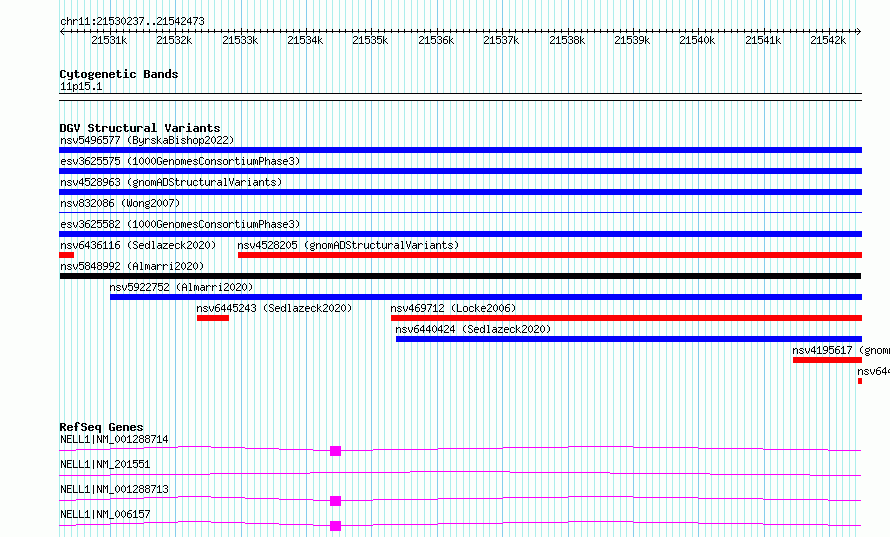Click the 21540k ruler label
Image resolution: width=890 pixels, height=537 pixels.
coord(697,40)
